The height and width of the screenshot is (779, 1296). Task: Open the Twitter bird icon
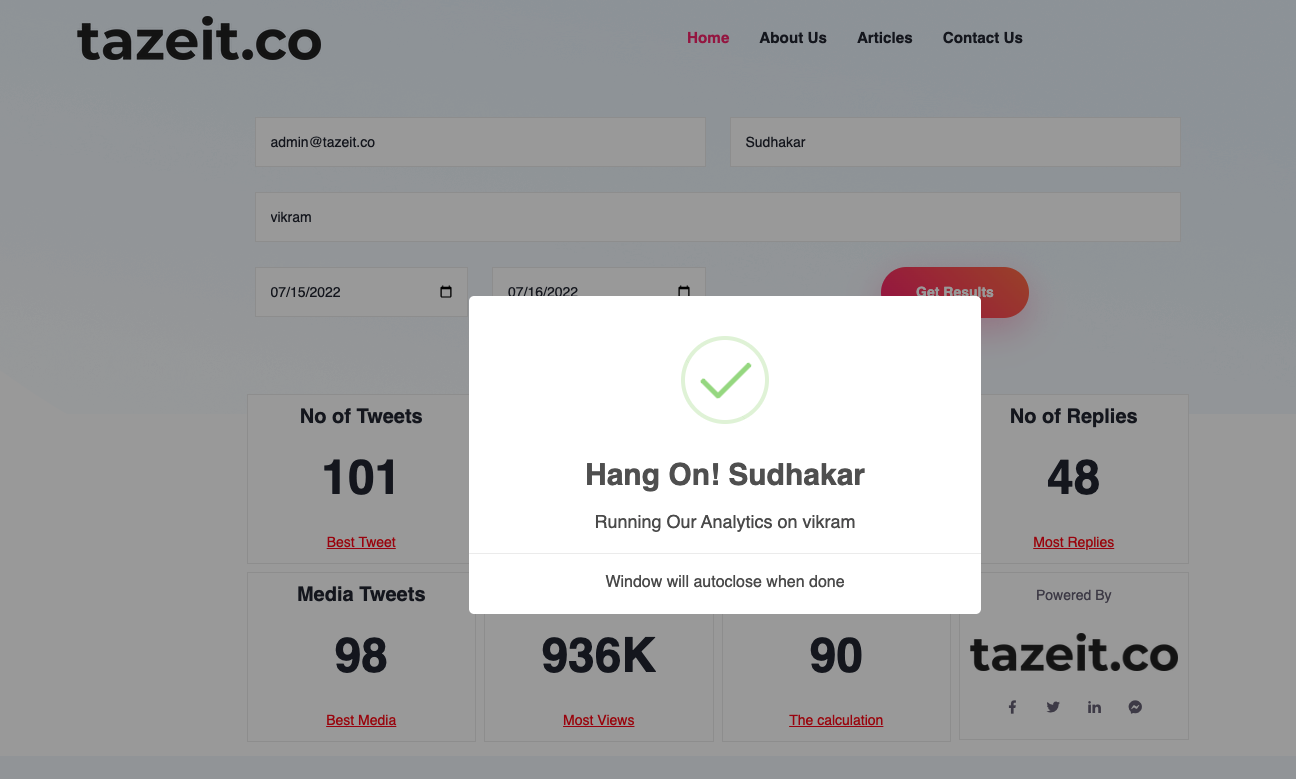(x=1053, y=707)
